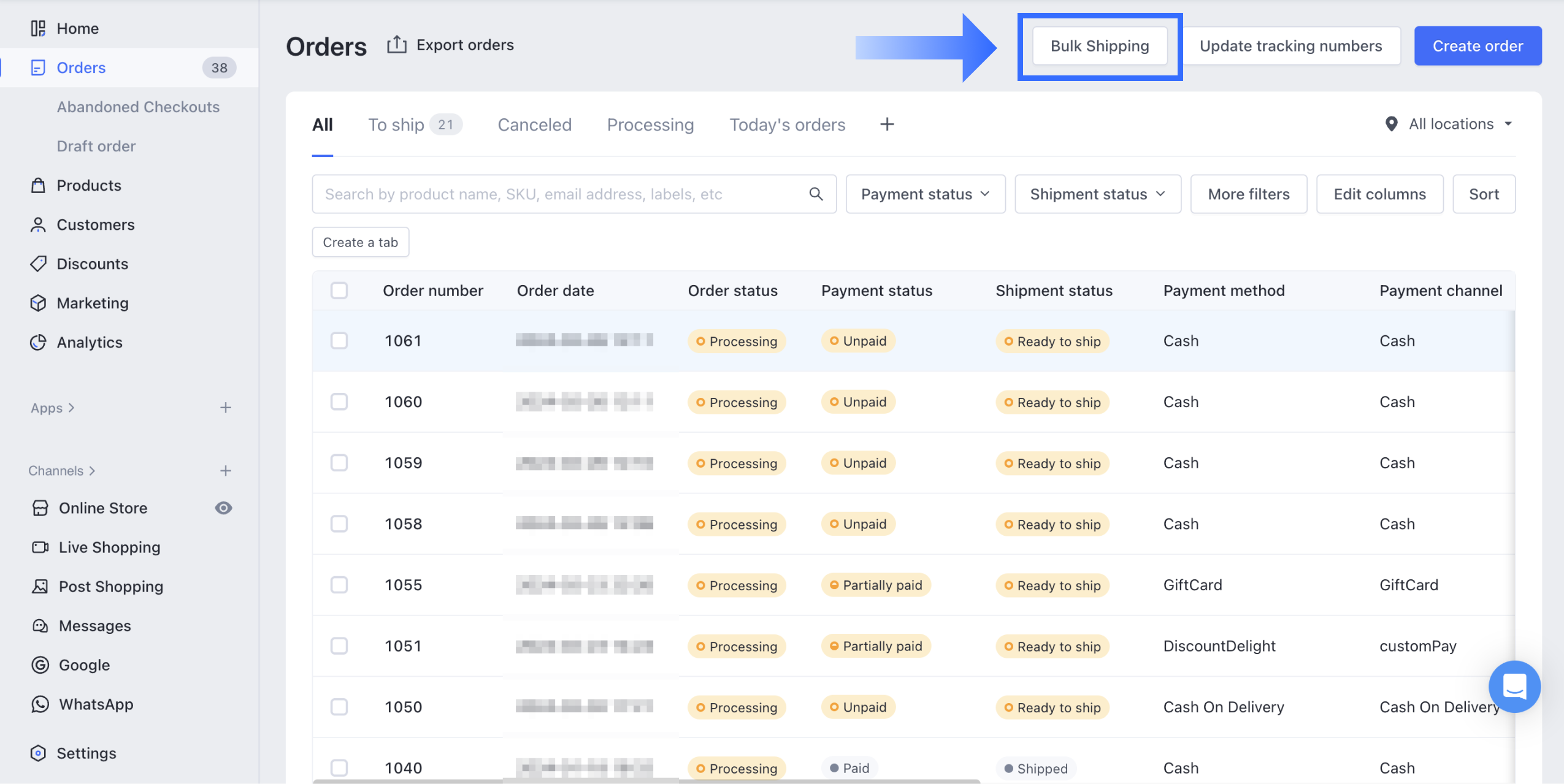
Task: Select all orders via header checkbox
Action: (339, 291)
